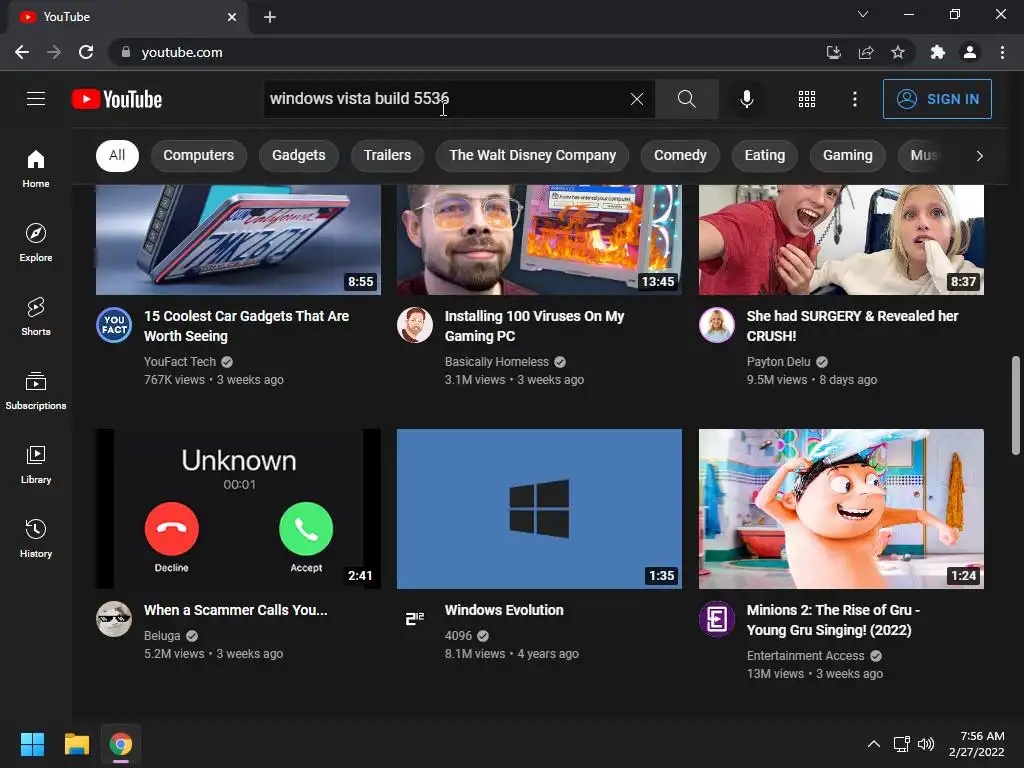Select the Trailers category chip
The width and height of the screenshot is (1024, 768).
(387, 155)
